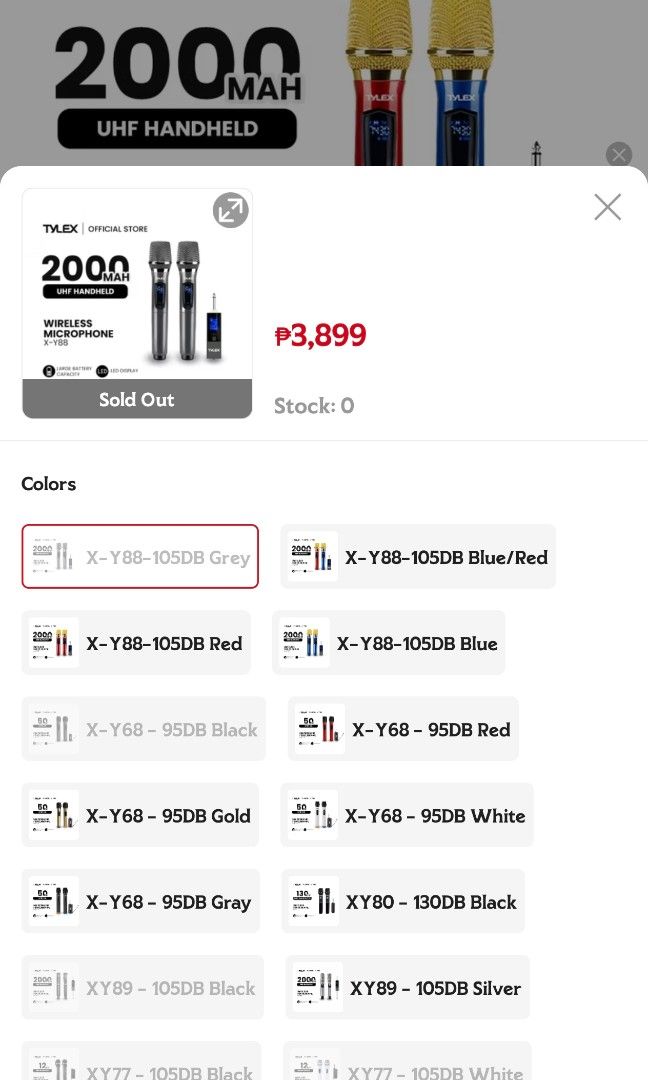Choose X-Y68 - 95DB White variant

tap(407, 815)
